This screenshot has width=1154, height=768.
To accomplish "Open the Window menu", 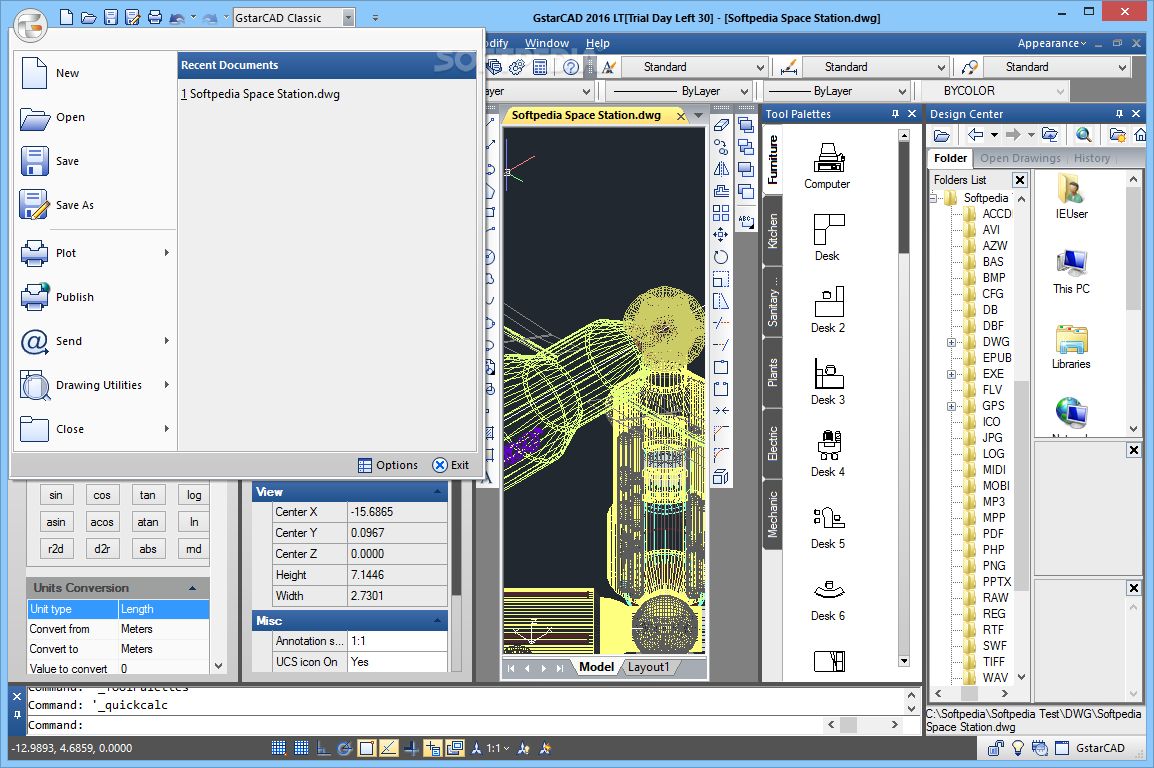I will (x=547, y=43).
